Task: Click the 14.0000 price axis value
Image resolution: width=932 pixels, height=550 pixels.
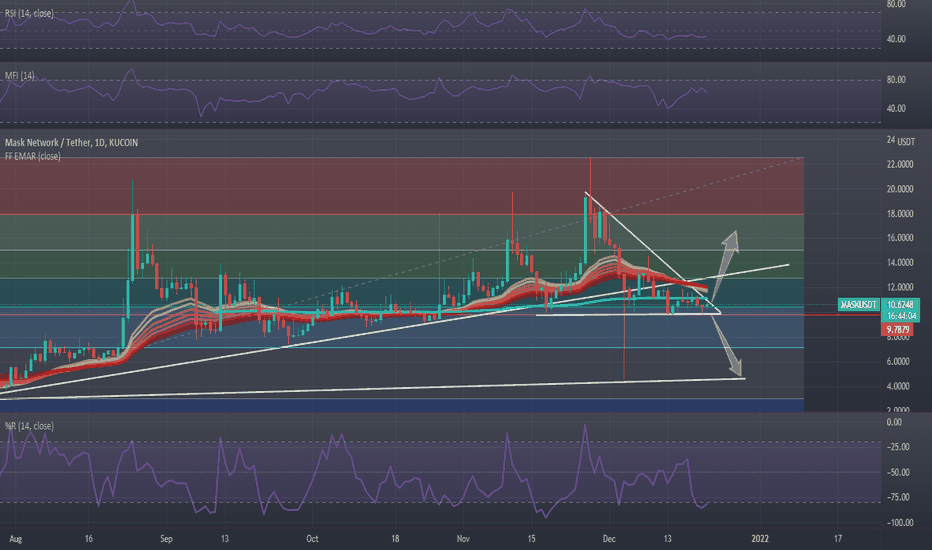Action: point(900,262)
